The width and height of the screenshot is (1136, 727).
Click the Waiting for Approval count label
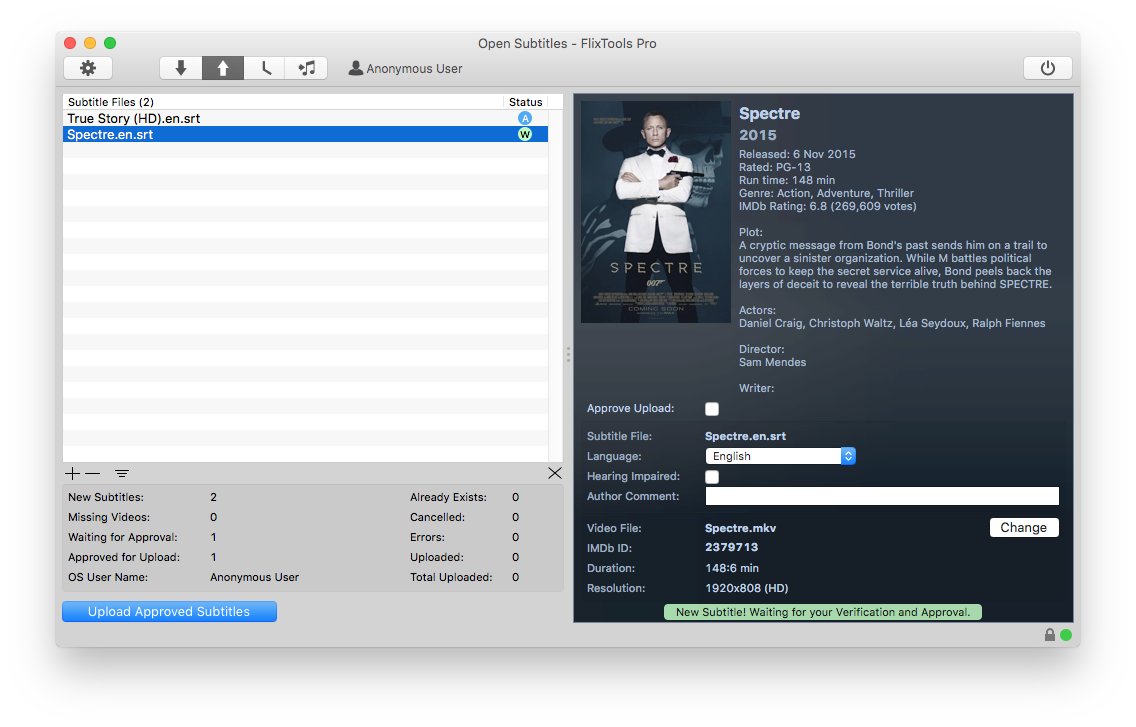click(122, 537)
